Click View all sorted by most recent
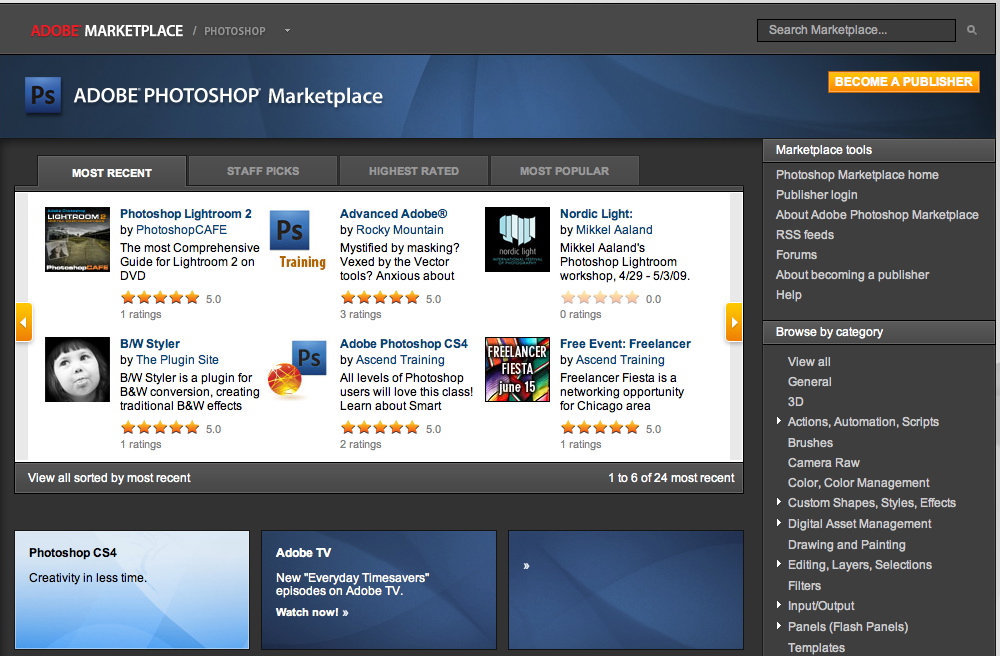The width and height of the screenshot is (1000, 656). 109,477
